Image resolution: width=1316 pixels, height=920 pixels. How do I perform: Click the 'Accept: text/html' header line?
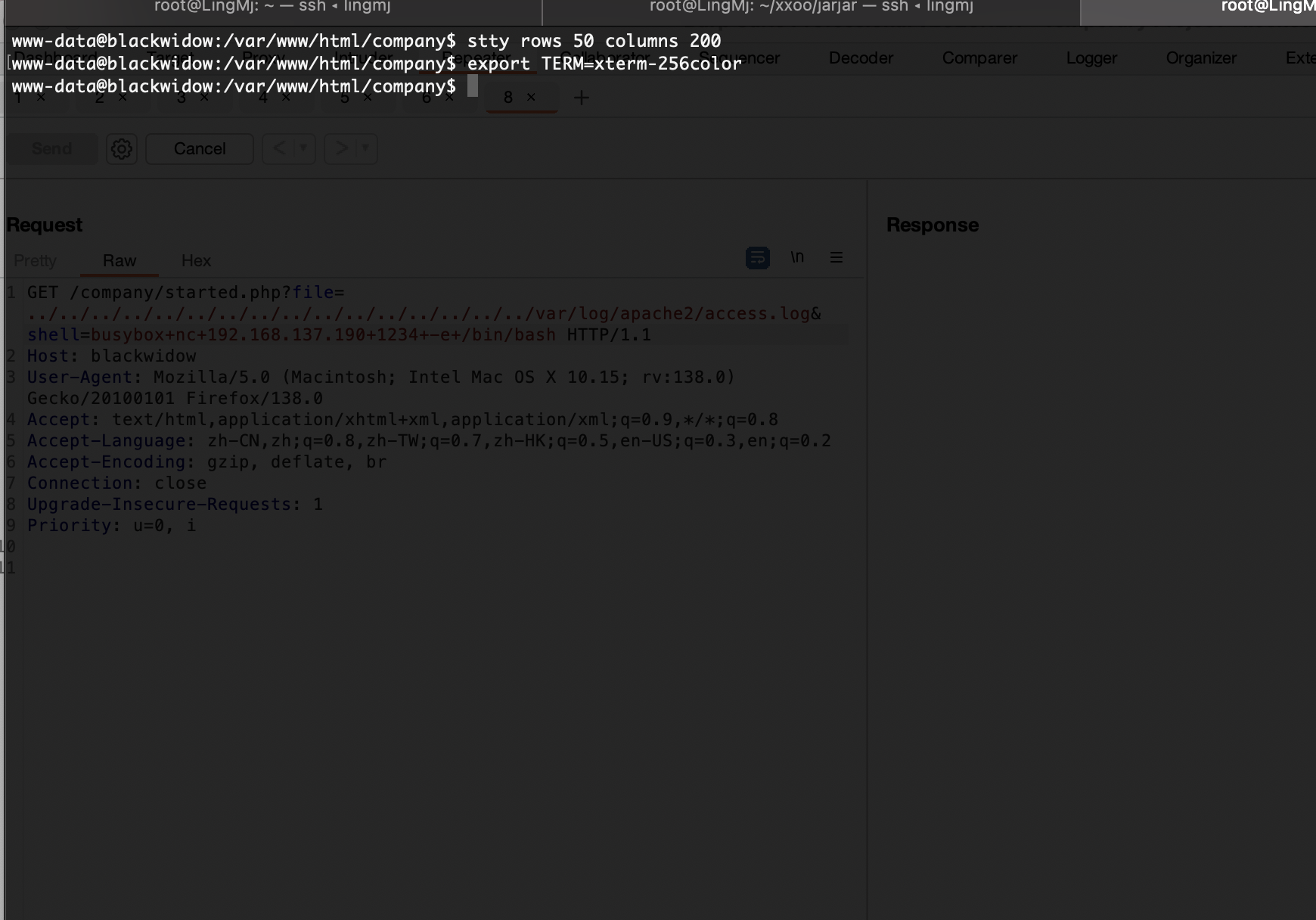pos(402,420)
